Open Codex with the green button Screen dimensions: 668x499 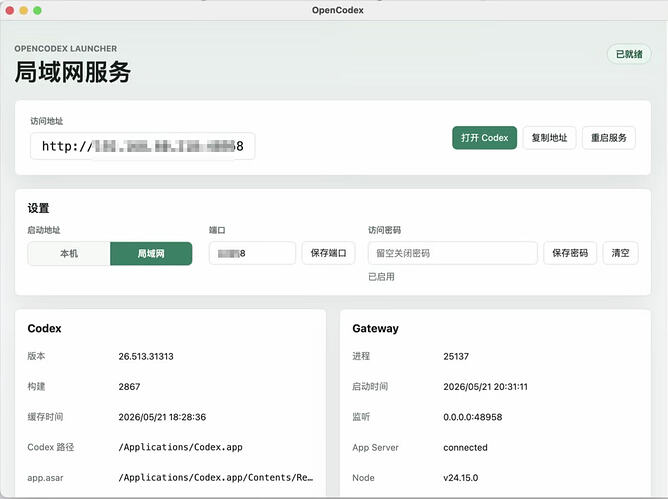tap(484, 138)
